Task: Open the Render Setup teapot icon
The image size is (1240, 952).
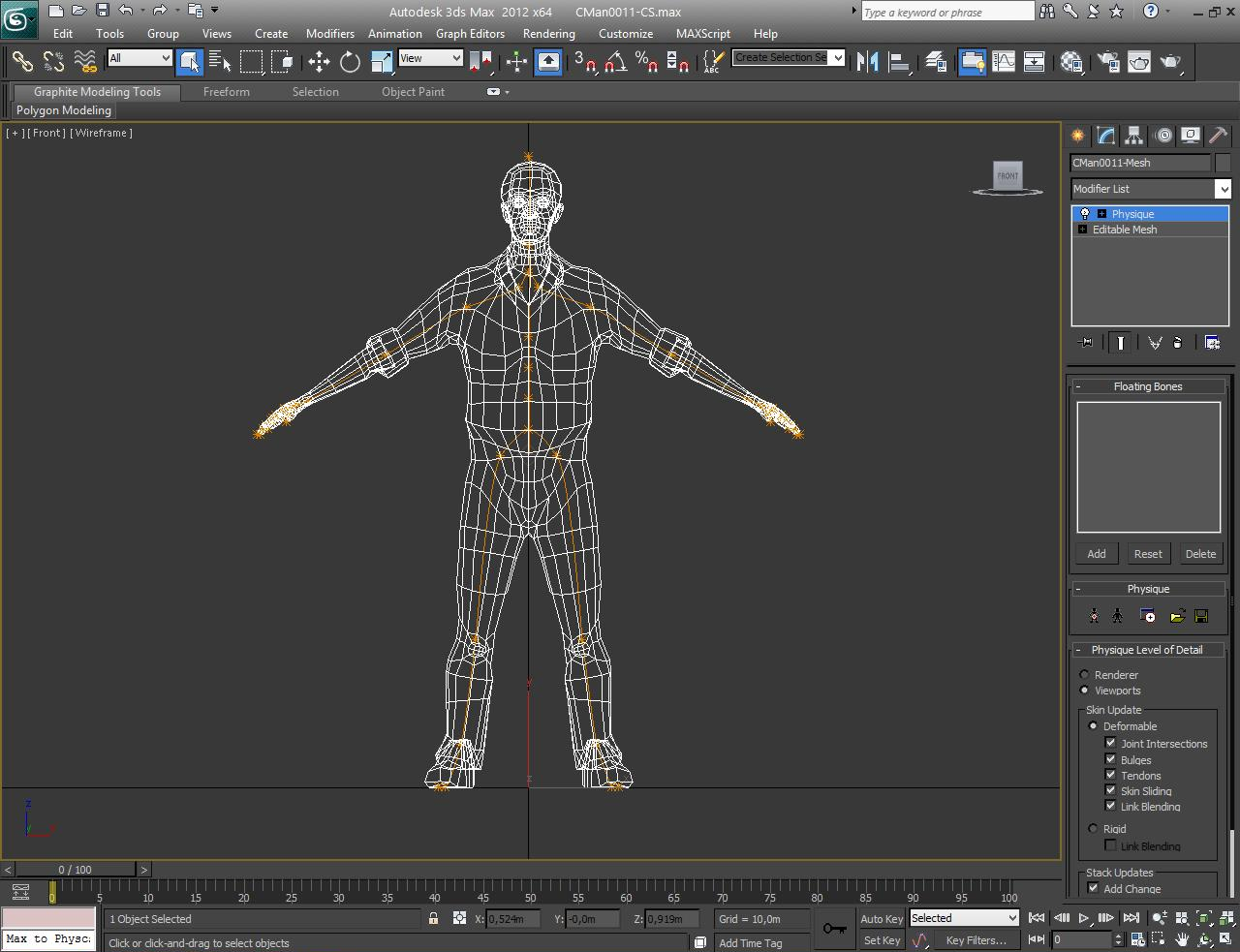Action: point(1107,62)
